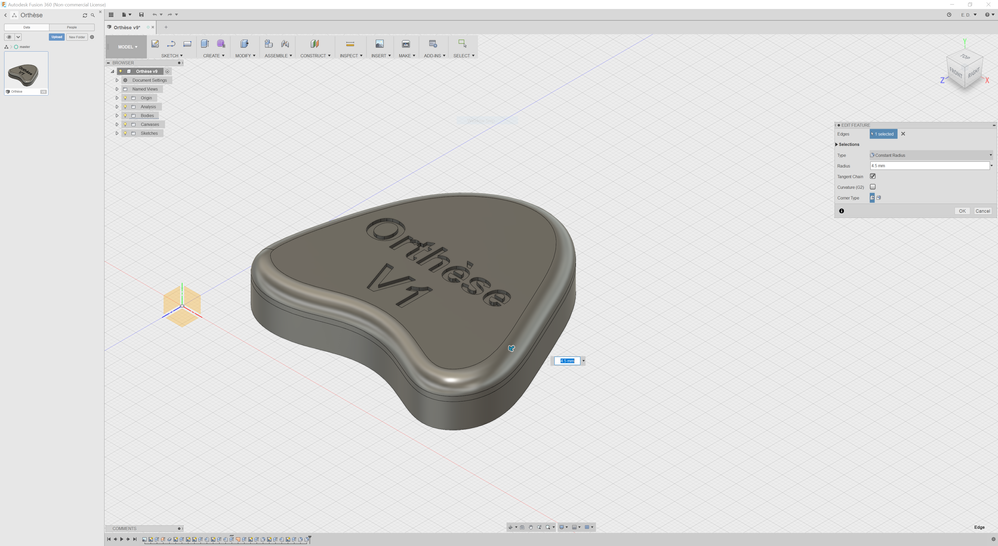The width and height of the screenshot is (998, 546).
Task: Click the purple Create Form icon
Action: (x=221, y=44)
